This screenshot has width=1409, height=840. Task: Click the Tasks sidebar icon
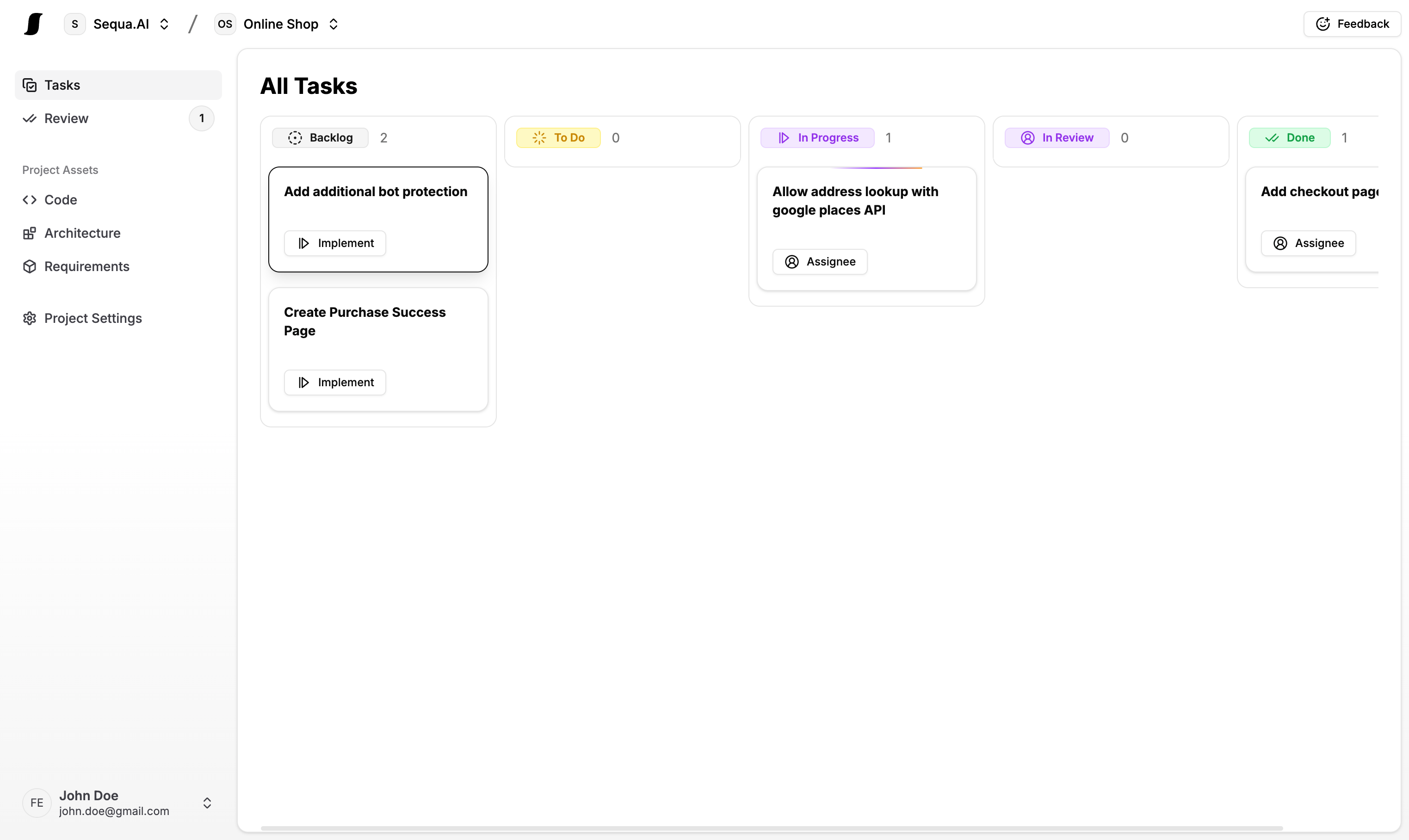(x=30, y=85)
